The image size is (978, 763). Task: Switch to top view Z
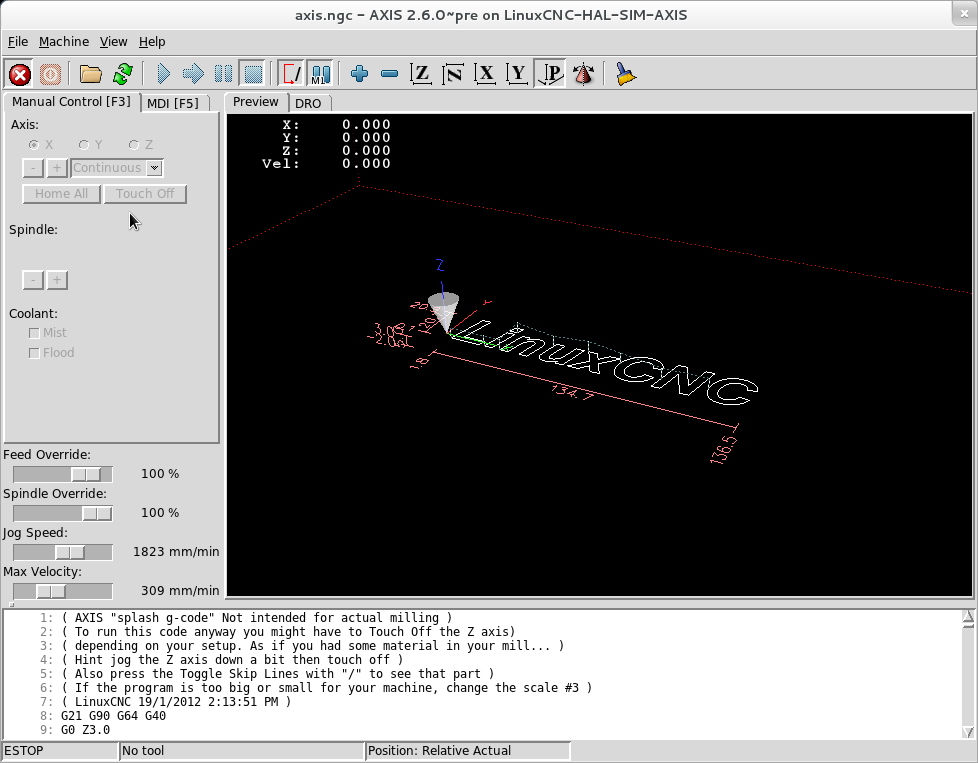pyautogui.click(x=421, y=74)
